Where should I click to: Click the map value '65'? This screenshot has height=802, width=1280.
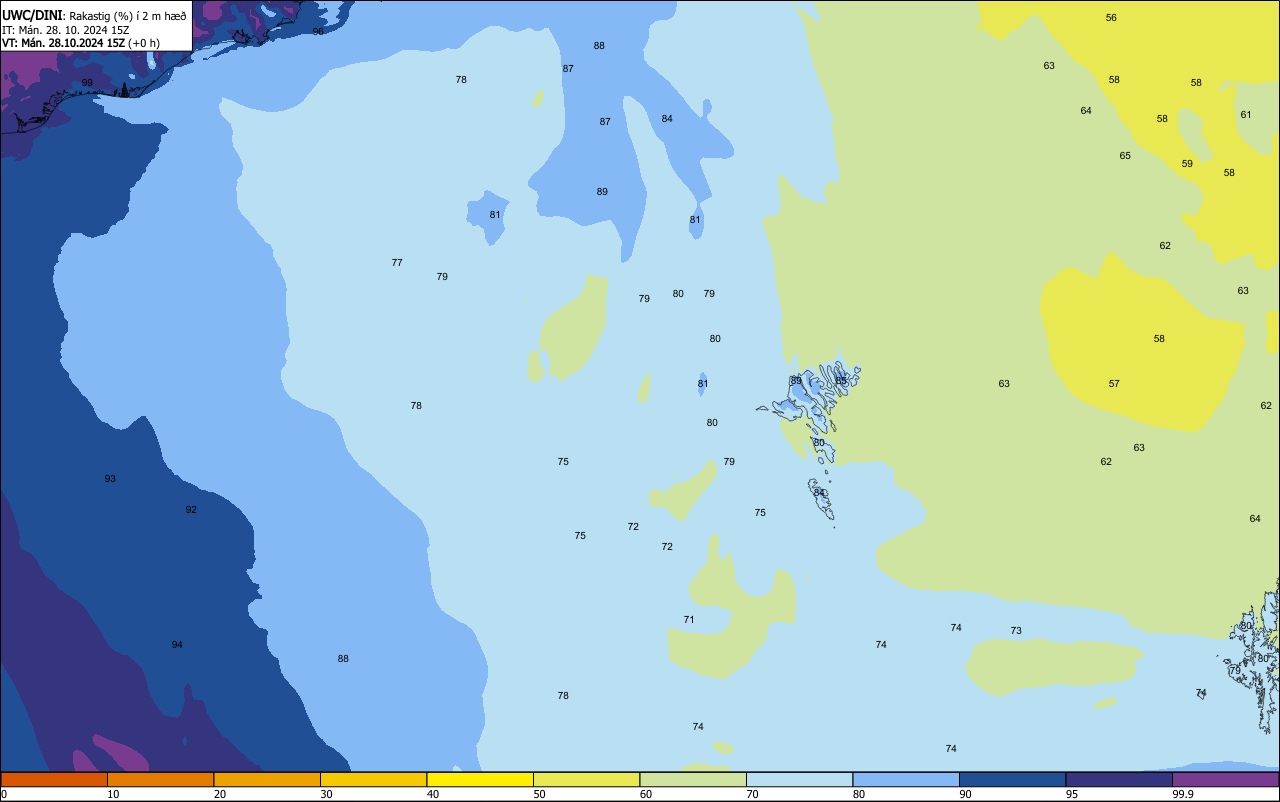tap(1125, 155)
